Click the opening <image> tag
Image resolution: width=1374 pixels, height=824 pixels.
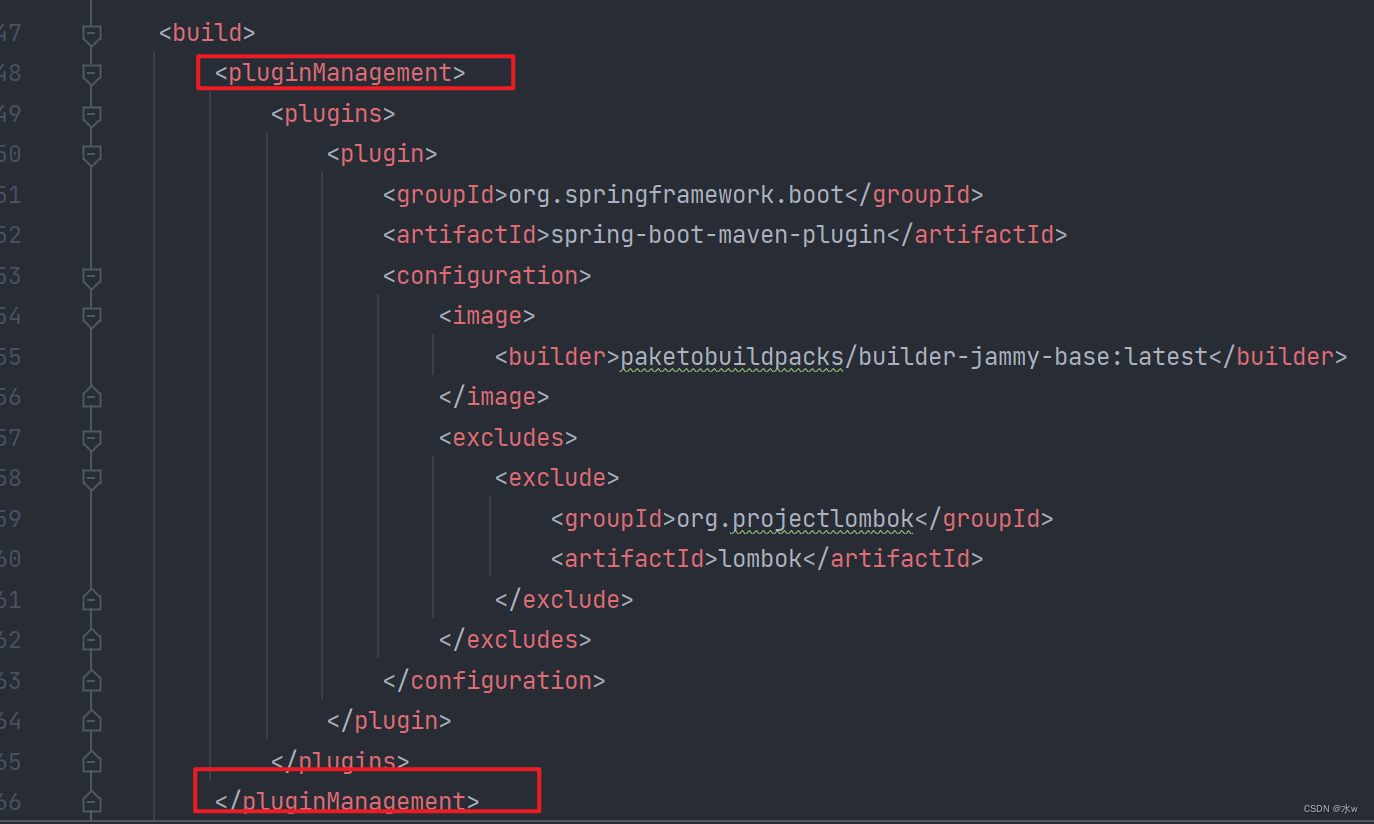[487, 316]
